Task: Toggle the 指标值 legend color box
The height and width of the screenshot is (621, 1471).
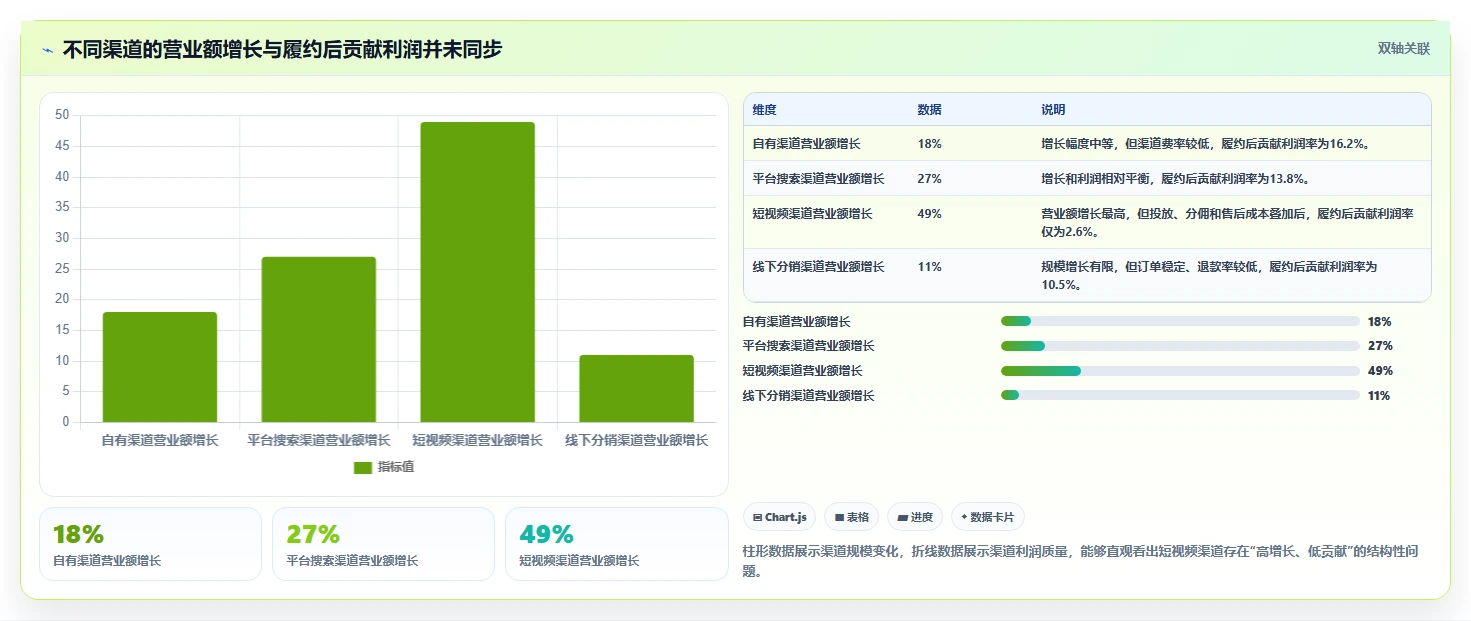Action: 363,468
